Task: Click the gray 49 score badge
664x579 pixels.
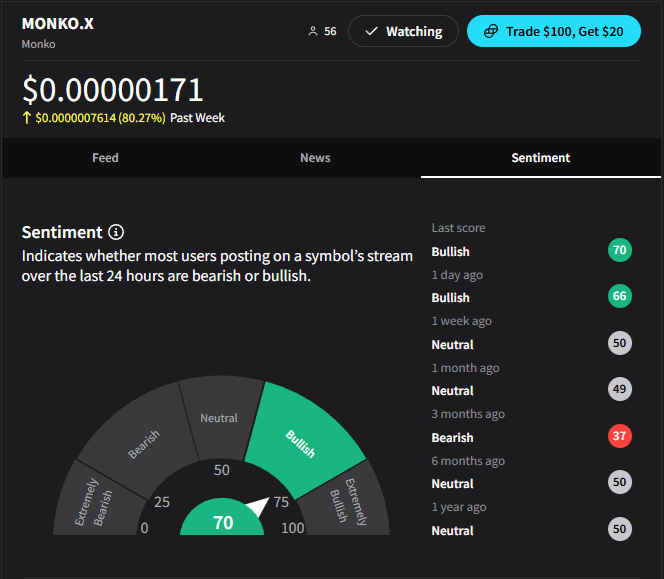Action: [620, 389]
